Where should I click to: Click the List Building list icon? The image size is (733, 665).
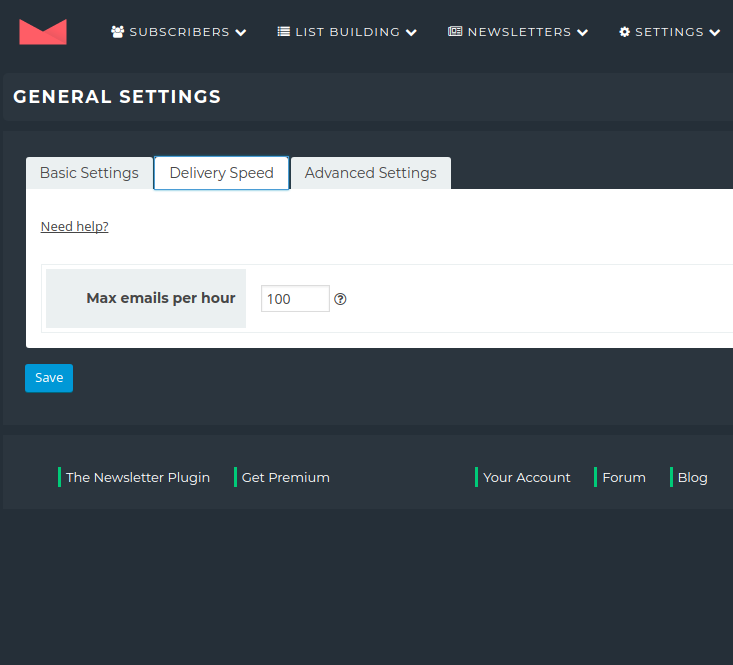pos(283,31)
